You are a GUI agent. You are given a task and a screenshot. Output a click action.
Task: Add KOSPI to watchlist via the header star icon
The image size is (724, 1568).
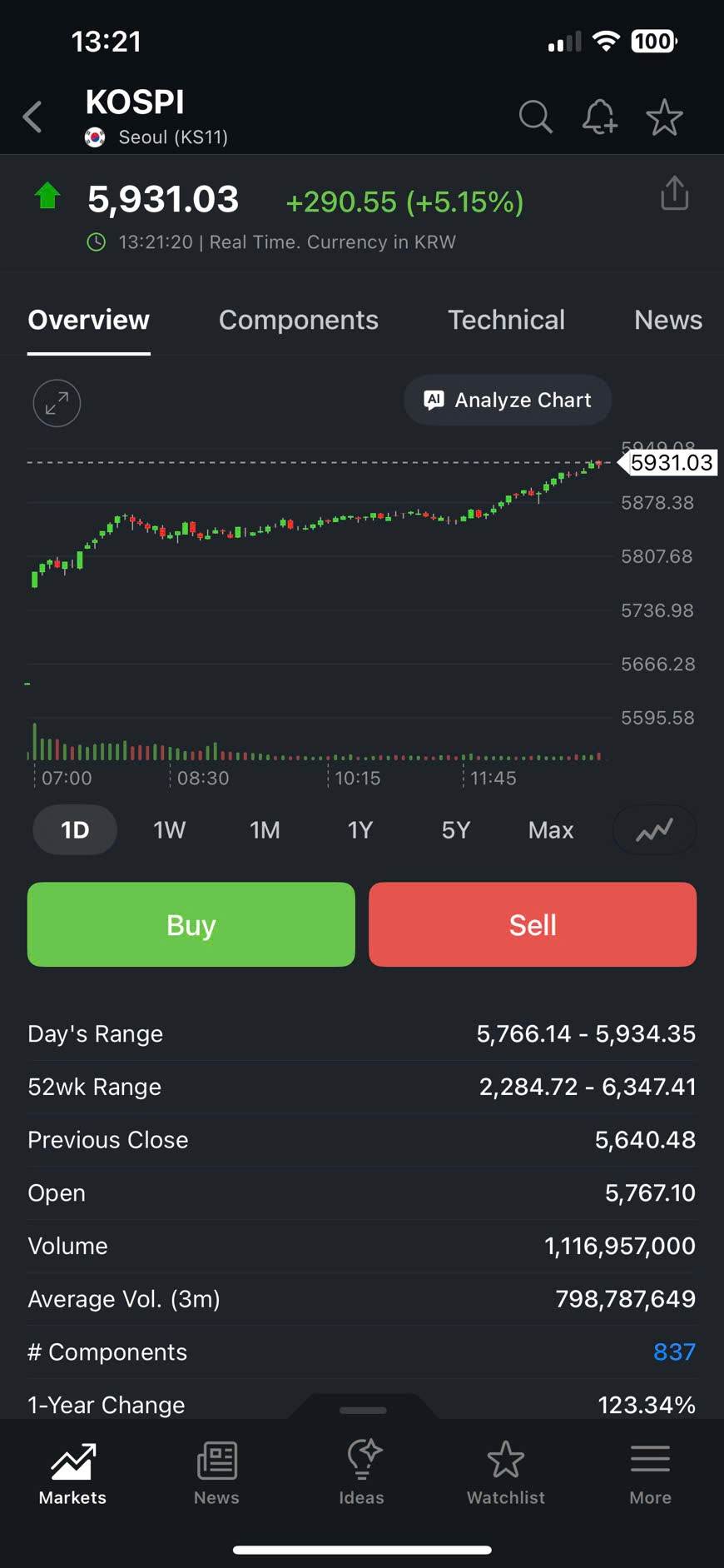point(664,117)
